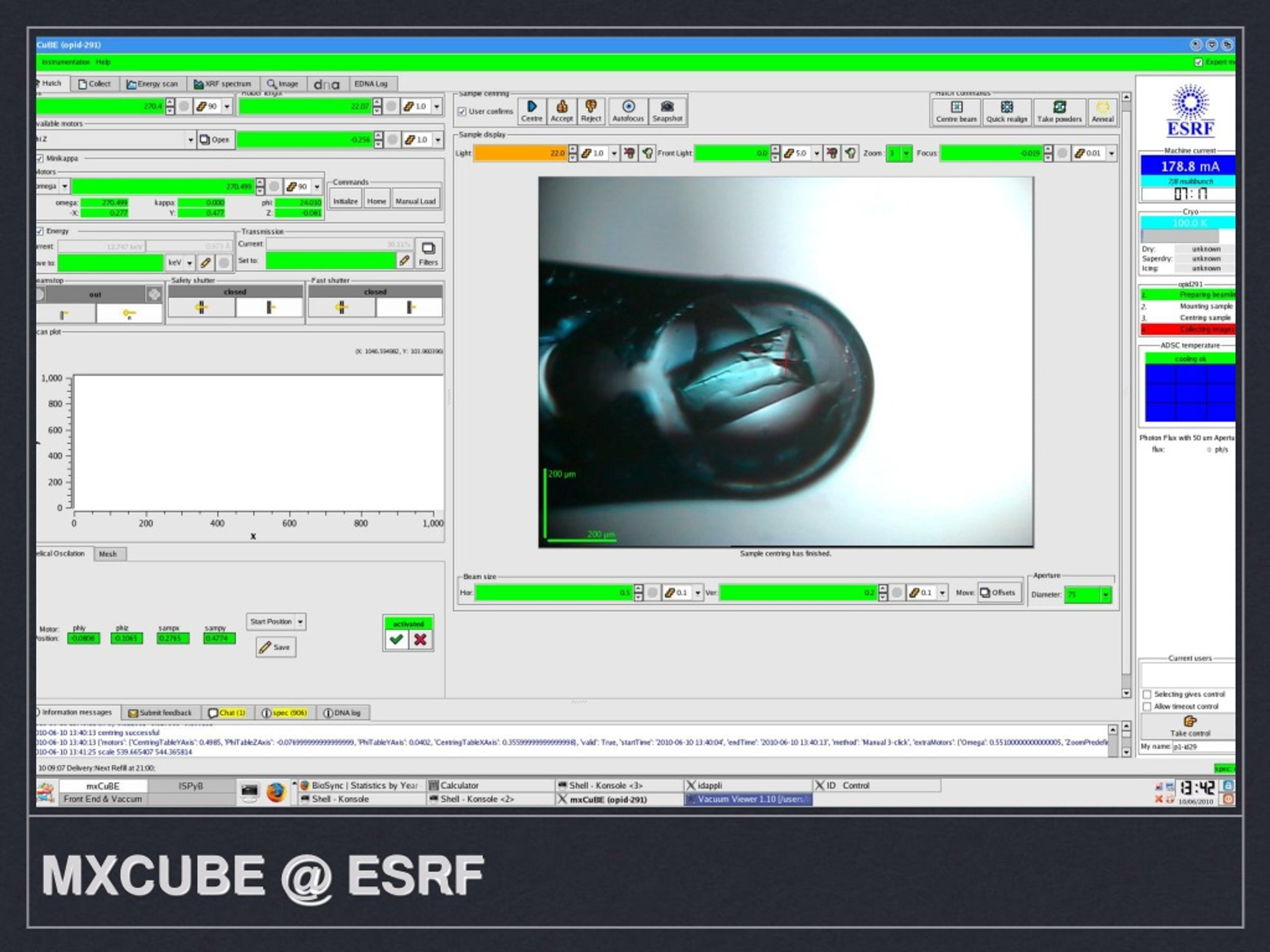Toggle the Minikappa checkbox
This screenshot has width=1270, height=952.
click(x=40, y=158)
